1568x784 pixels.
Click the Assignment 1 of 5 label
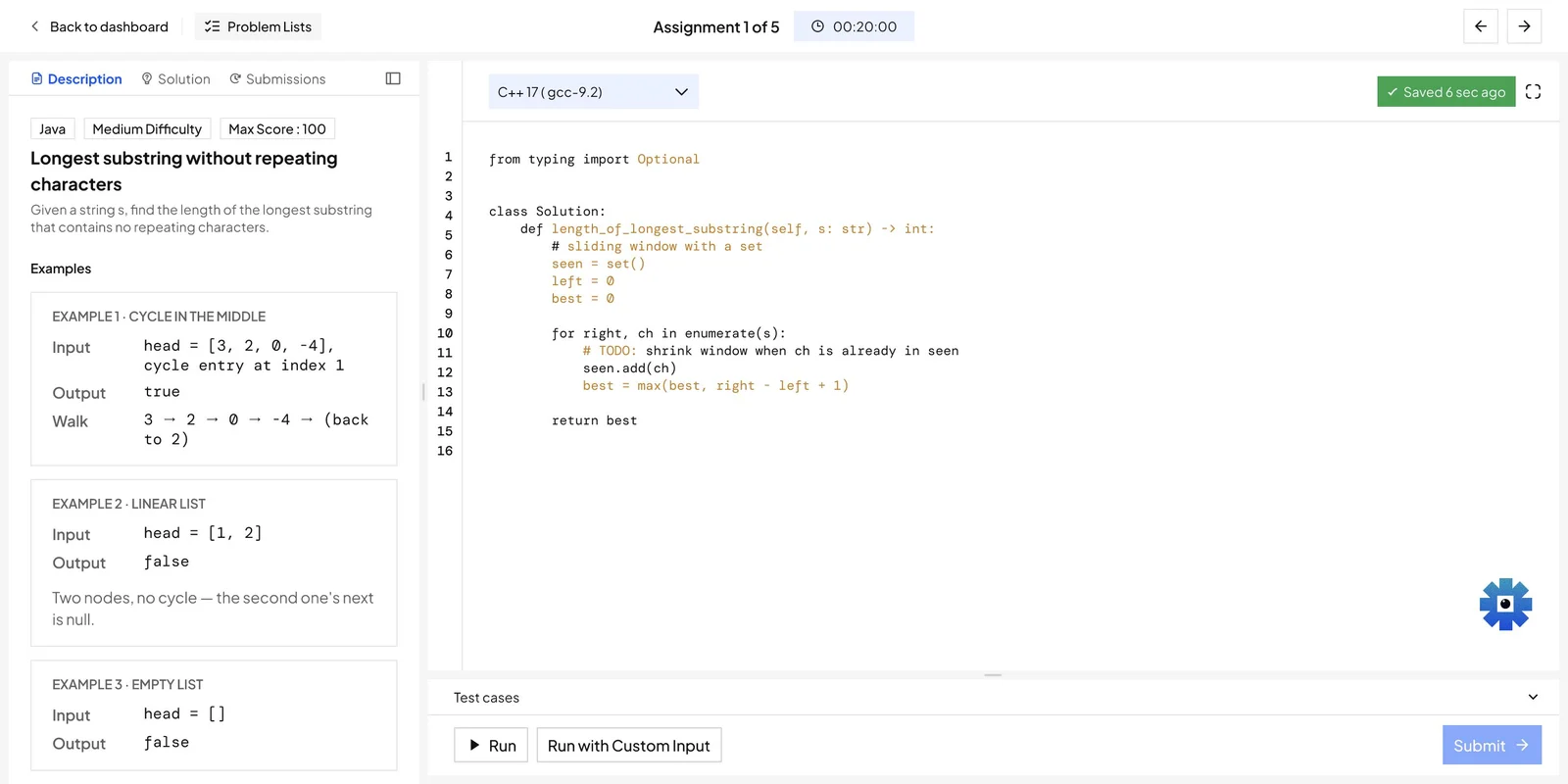716,26
